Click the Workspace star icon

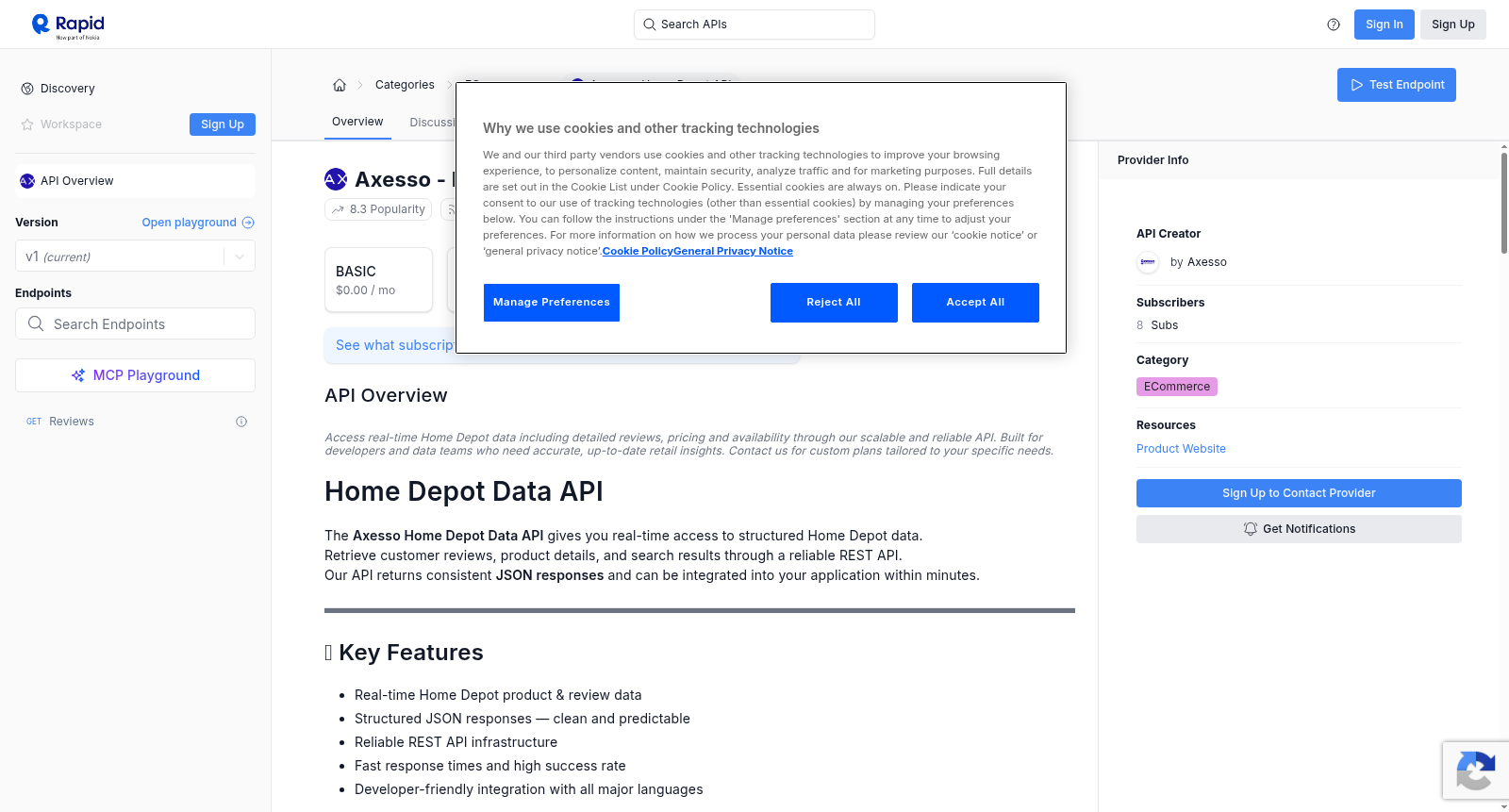(x=27, y=124)
